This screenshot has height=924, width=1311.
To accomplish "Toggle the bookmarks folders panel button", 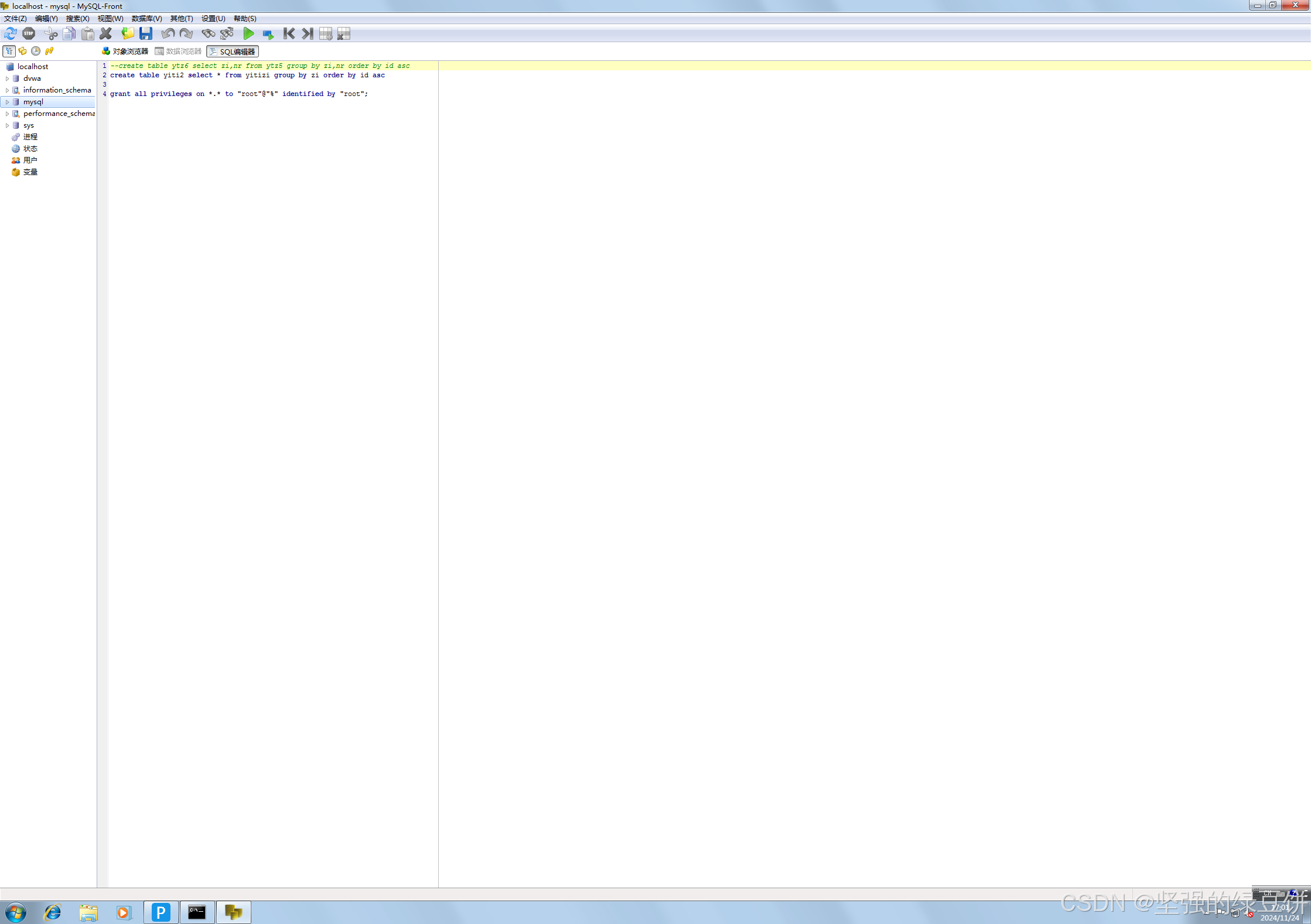I will tap(22, 52).
